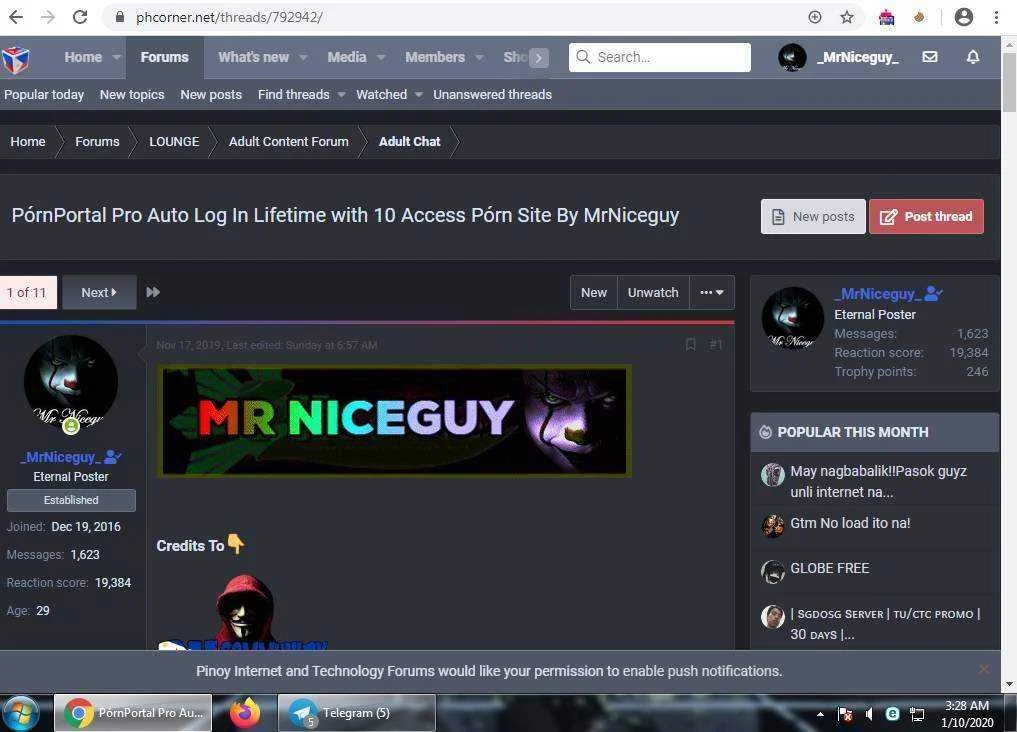Click the PHCorner site logo
Screen dimensions: 1017x732
pos(15,58)
